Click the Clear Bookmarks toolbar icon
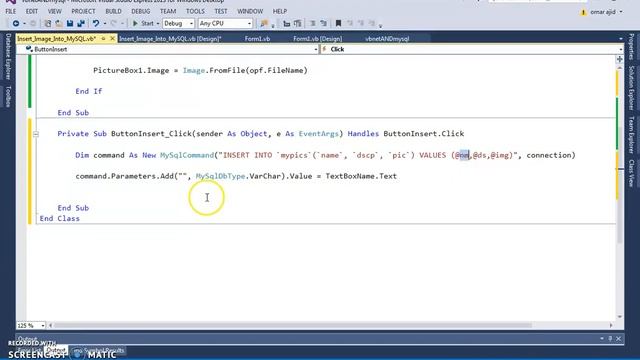 (372, 24)
